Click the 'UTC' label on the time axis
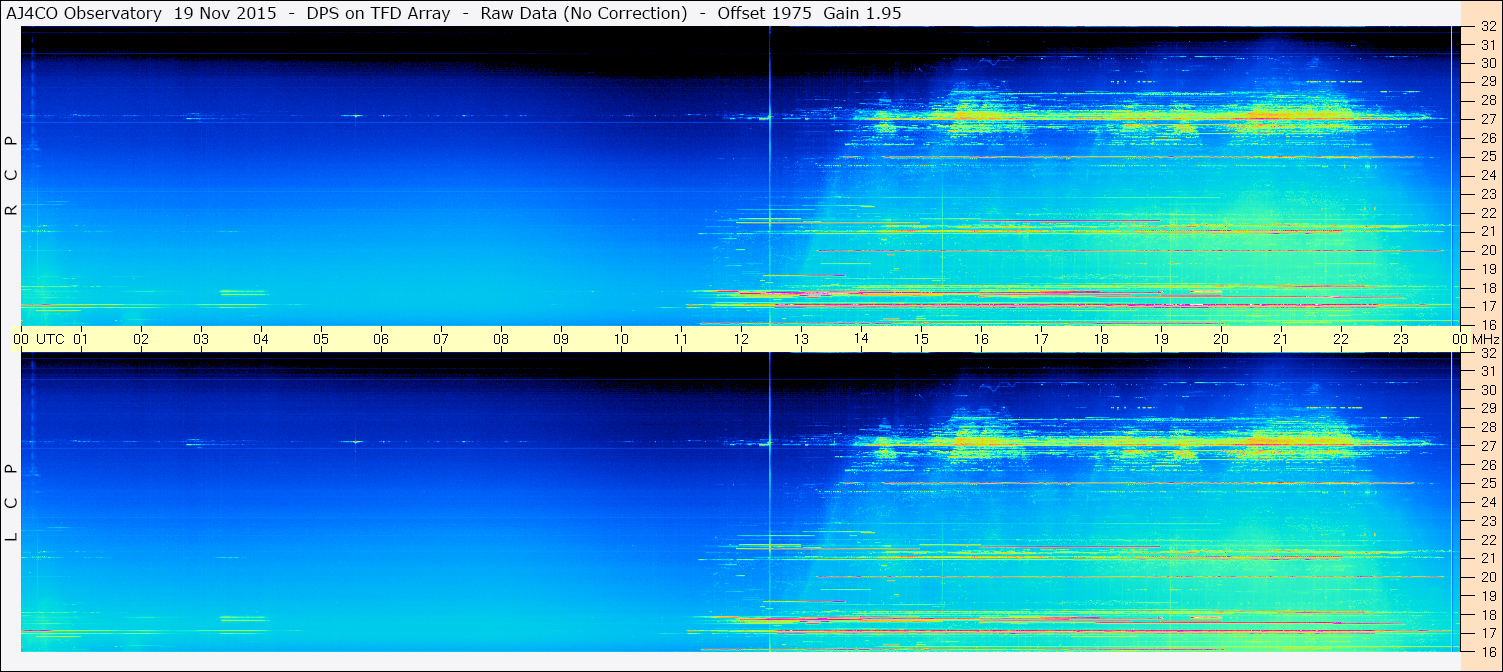 (x=50, y=339)
